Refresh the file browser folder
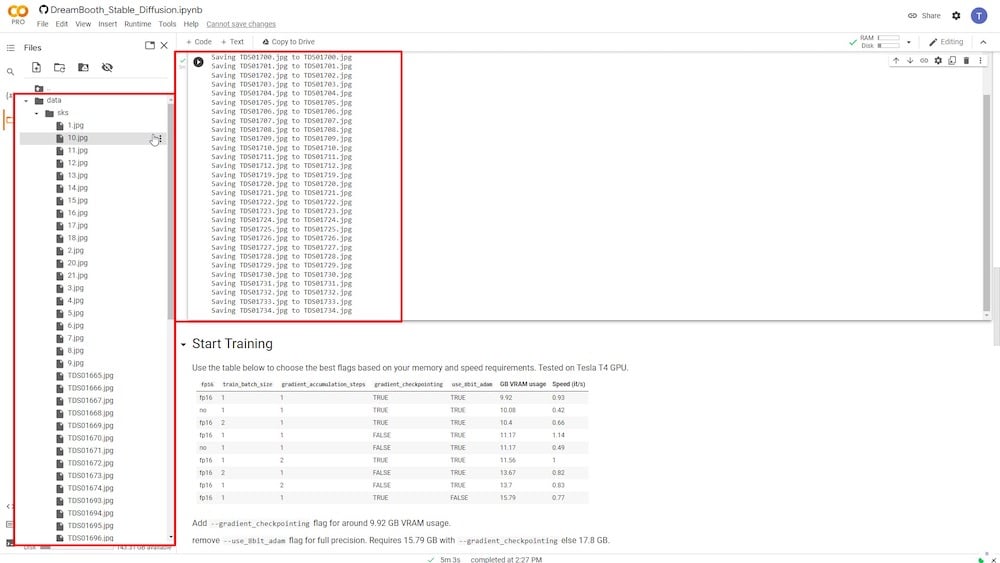 (x=59, y=68)
